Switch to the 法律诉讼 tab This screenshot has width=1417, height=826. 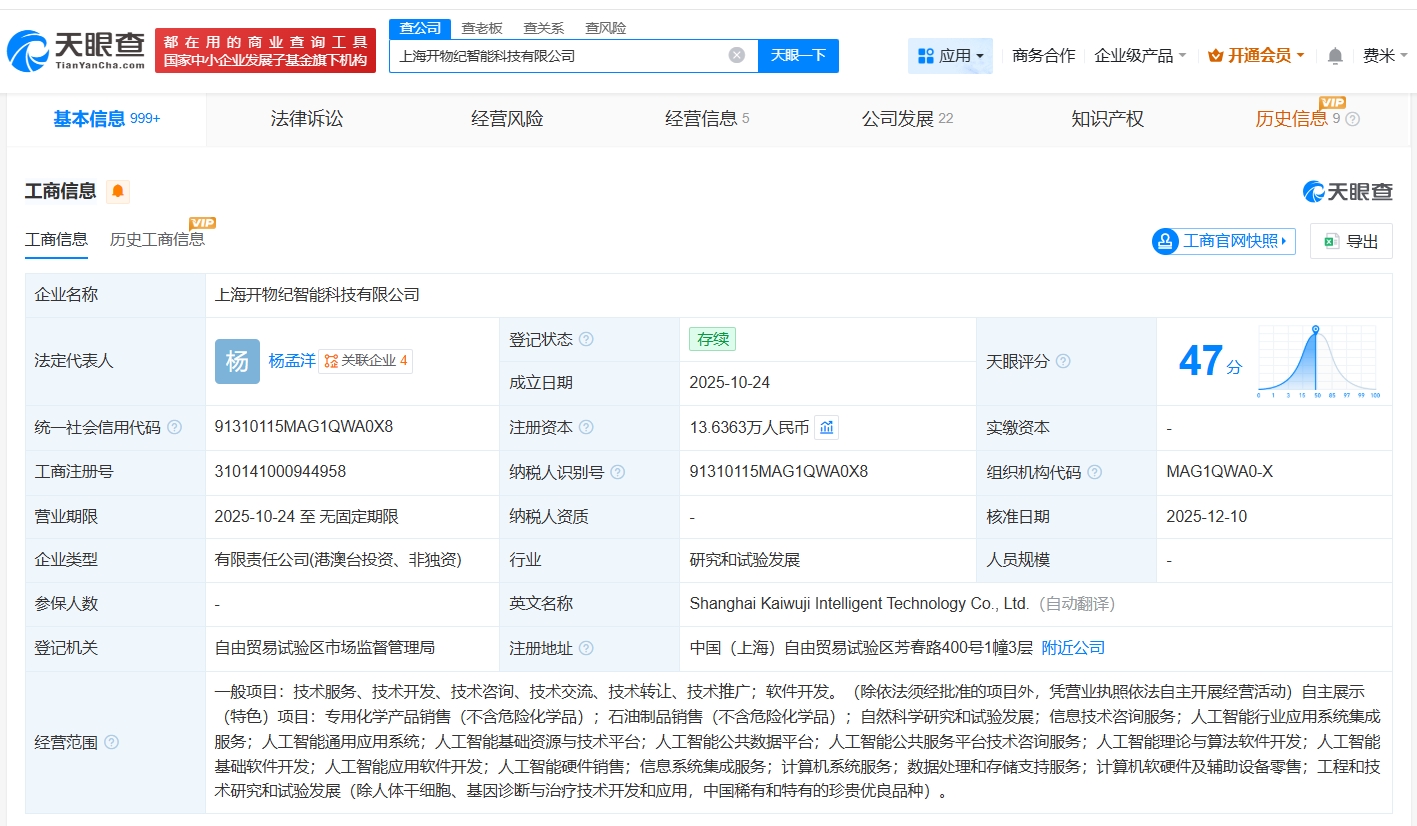[x=307, y=119]
